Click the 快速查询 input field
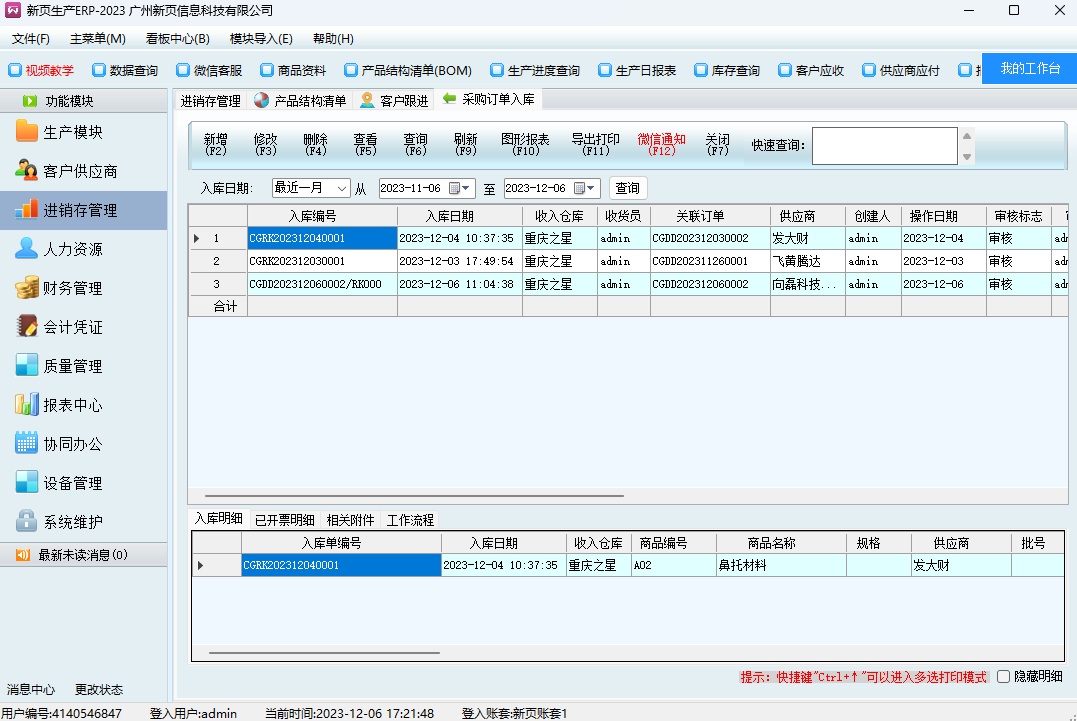Screen dimensions: 1077x721 [884, 146]
